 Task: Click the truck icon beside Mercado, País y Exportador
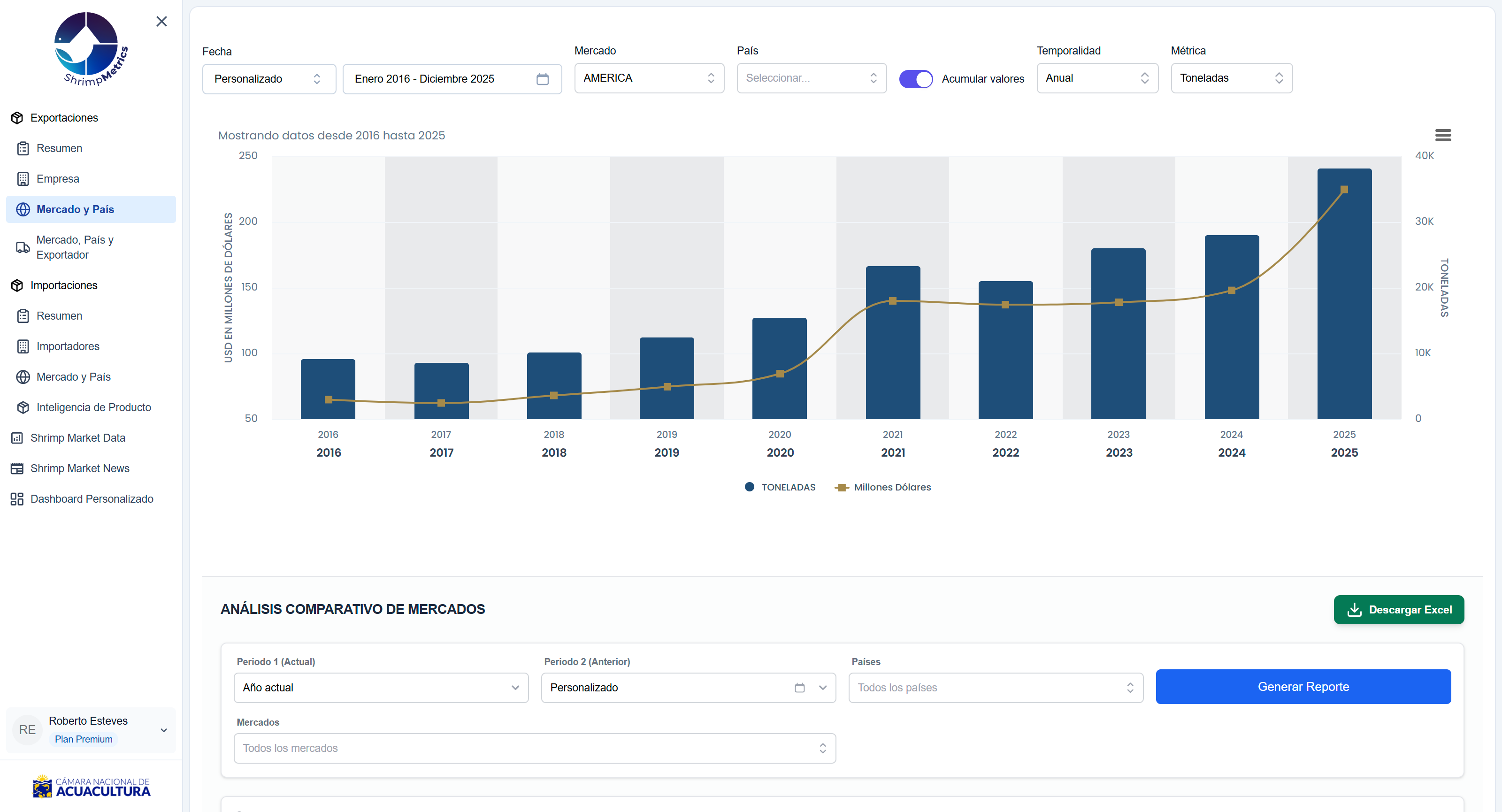tap(23, 247)
